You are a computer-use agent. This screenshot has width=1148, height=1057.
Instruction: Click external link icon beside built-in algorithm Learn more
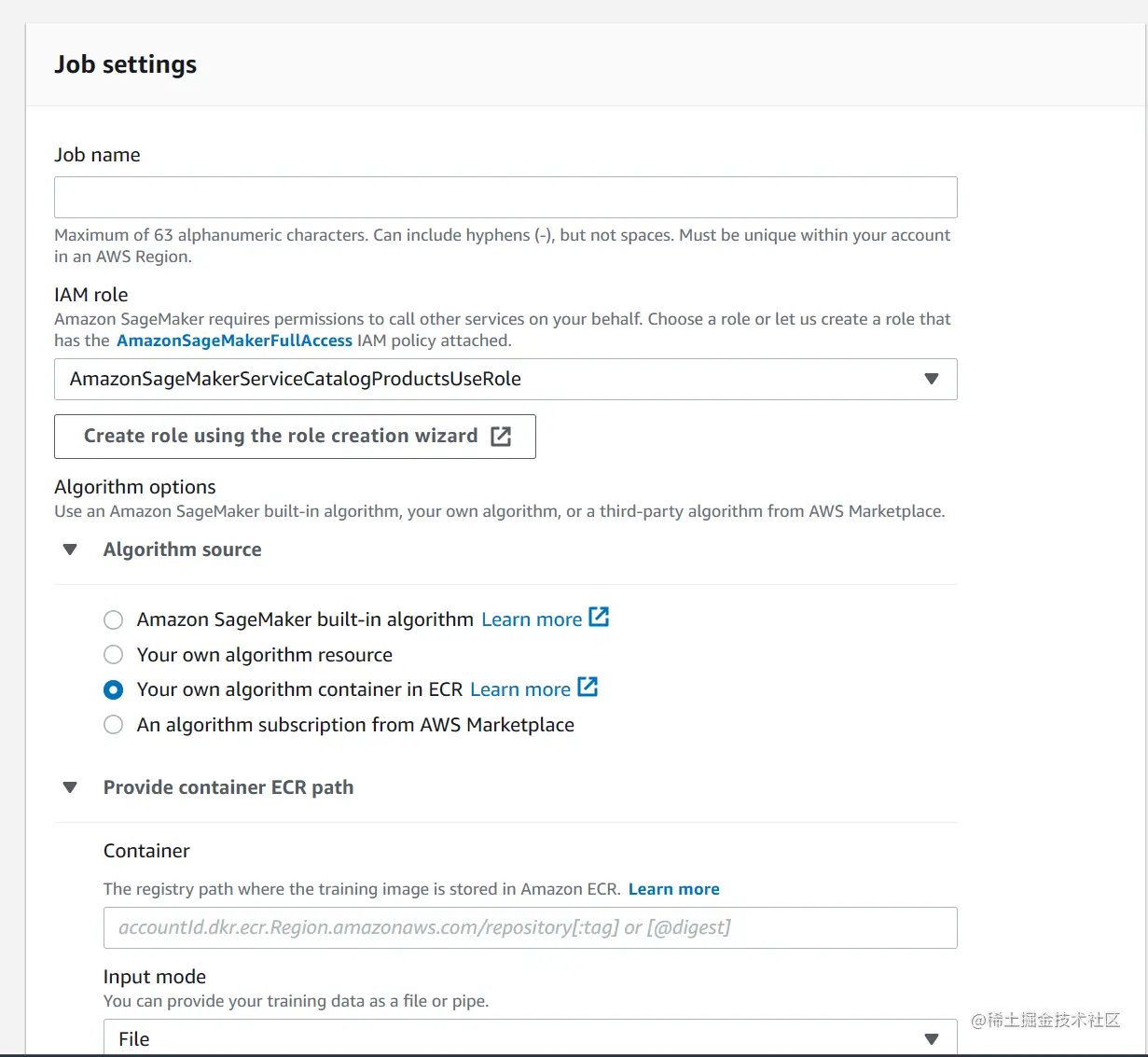[599, 618]
